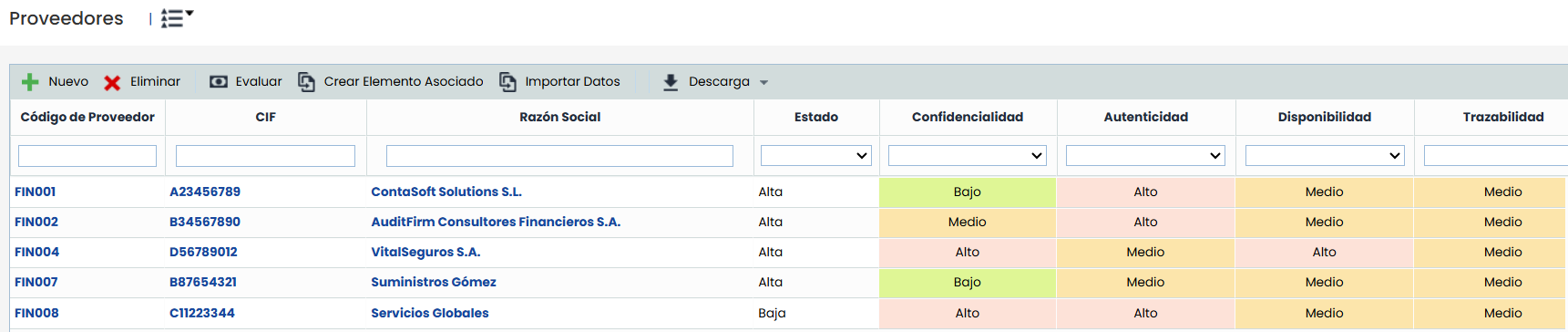
Task: Open the list view menu beside Proveedores
Action: [x=177, y=18]
